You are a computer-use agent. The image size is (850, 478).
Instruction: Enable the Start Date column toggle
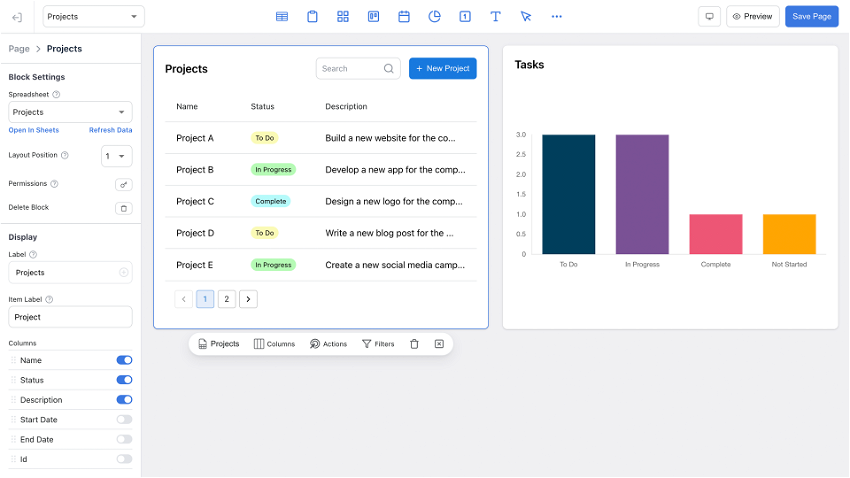[x=124, y=419]
